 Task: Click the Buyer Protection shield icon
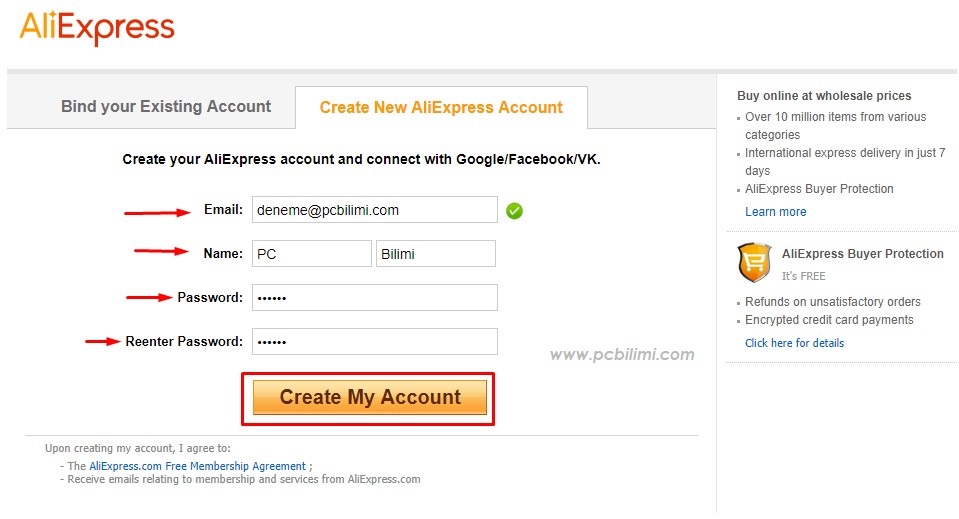(754, 263)
